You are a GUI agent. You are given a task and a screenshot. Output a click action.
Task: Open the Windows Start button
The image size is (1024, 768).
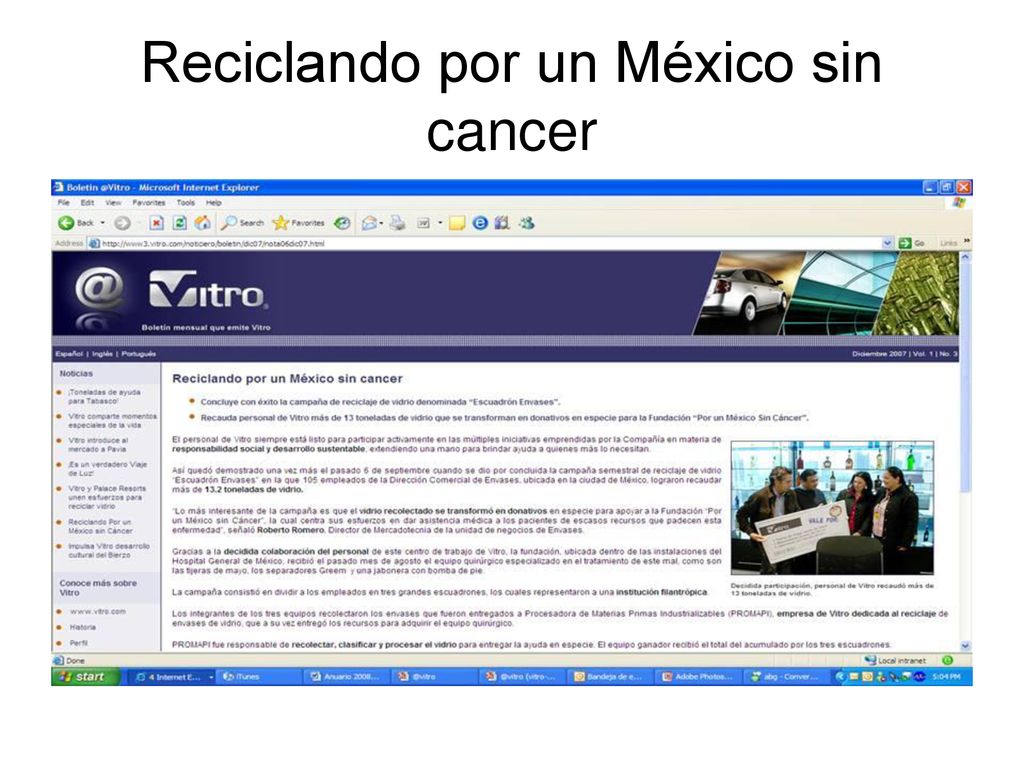coord(86,677)
